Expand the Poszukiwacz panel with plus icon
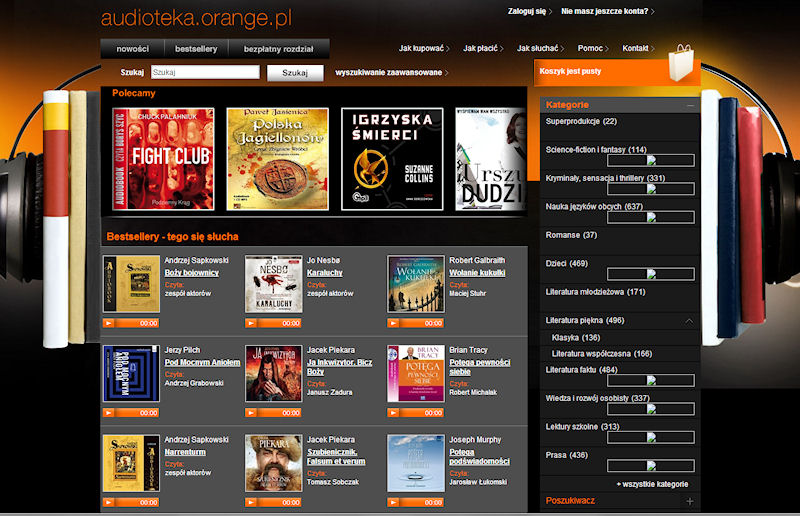The height and width of the screenshot is (516, 800). (690, 501)
